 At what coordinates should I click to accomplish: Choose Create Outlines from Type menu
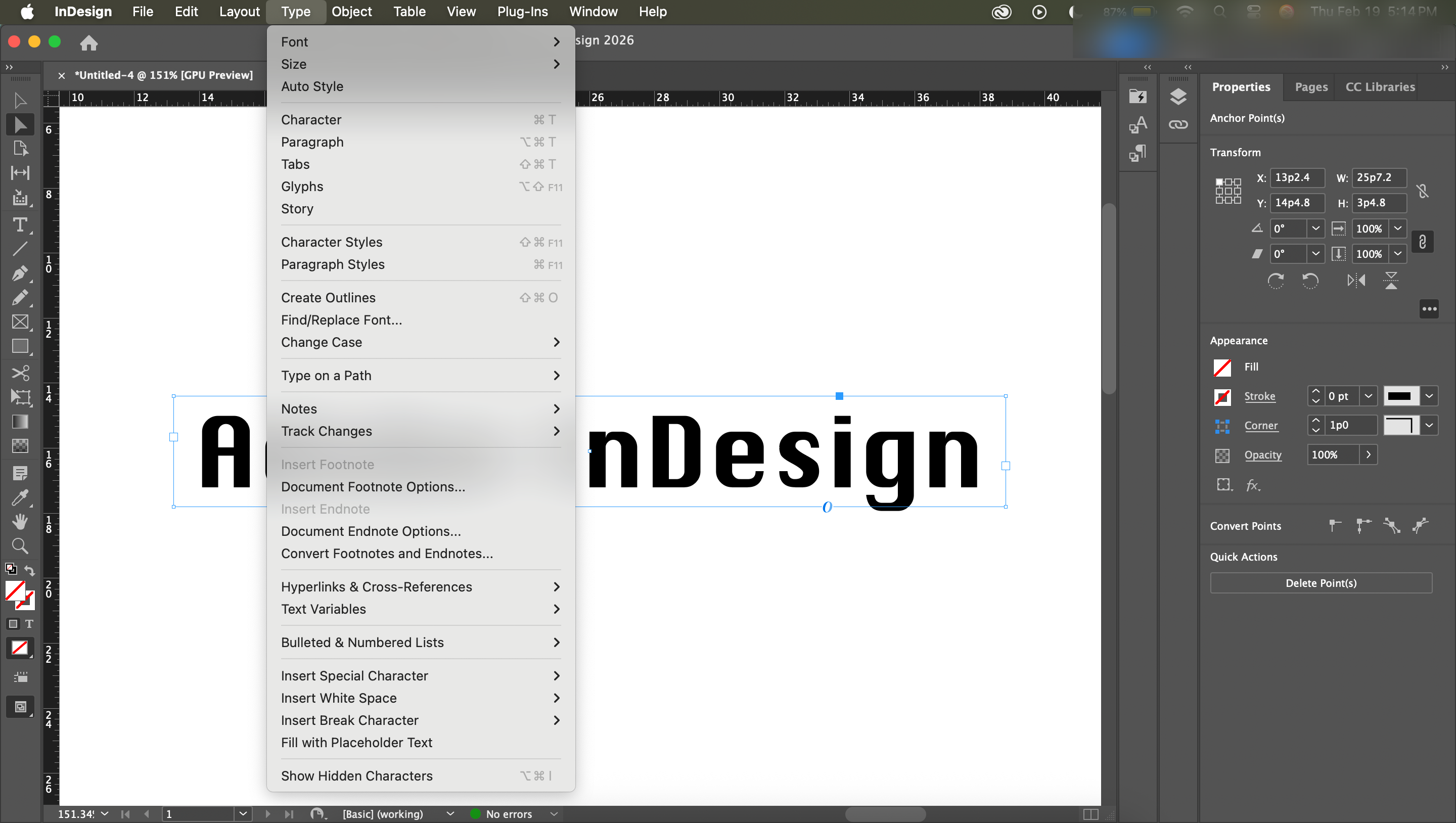tap(329, 297)
